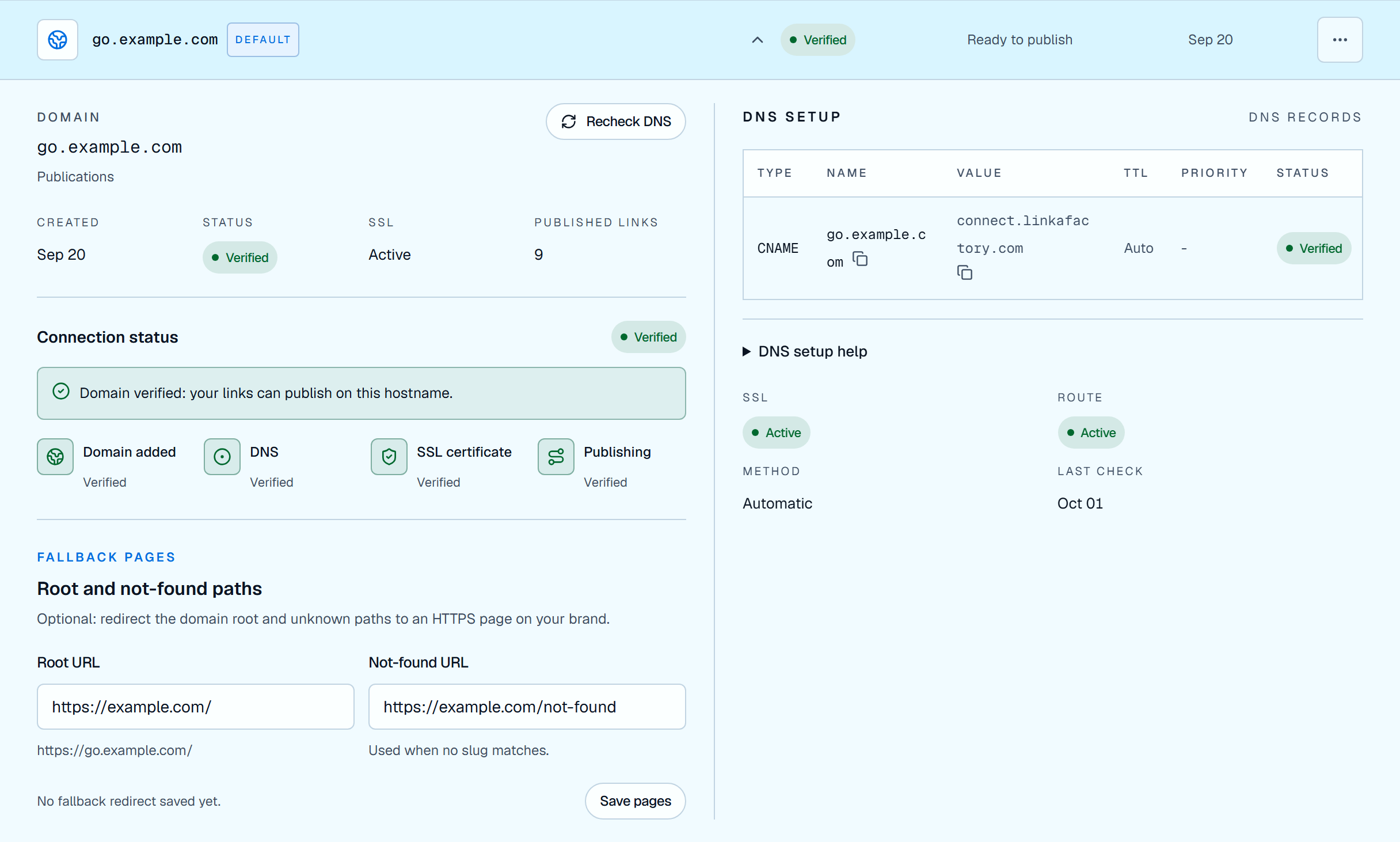Click the Created Sep 20 value
1400x842 pixels.
61,255
